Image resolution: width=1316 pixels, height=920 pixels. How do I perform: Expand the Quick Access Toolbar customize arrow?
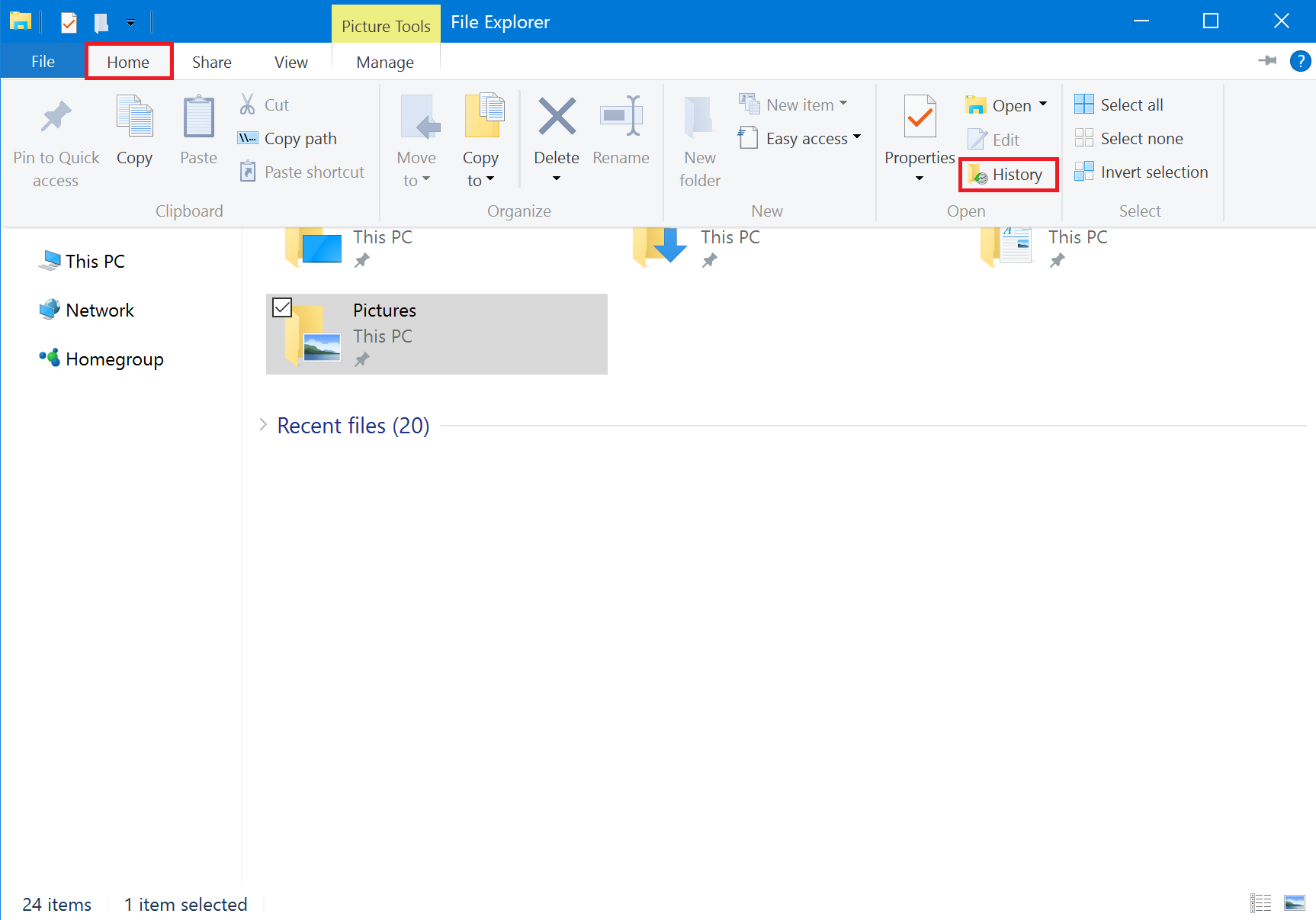click(130, 22)
